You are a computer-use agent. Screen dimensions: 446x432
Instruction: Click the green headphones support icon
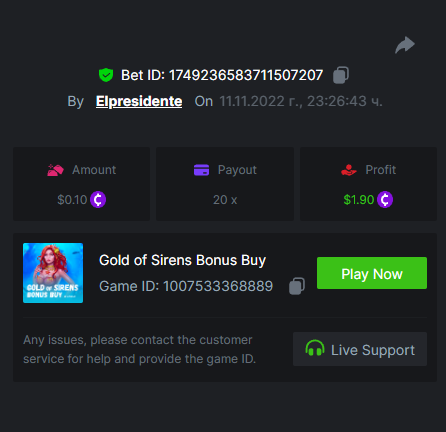coord(315,348)
